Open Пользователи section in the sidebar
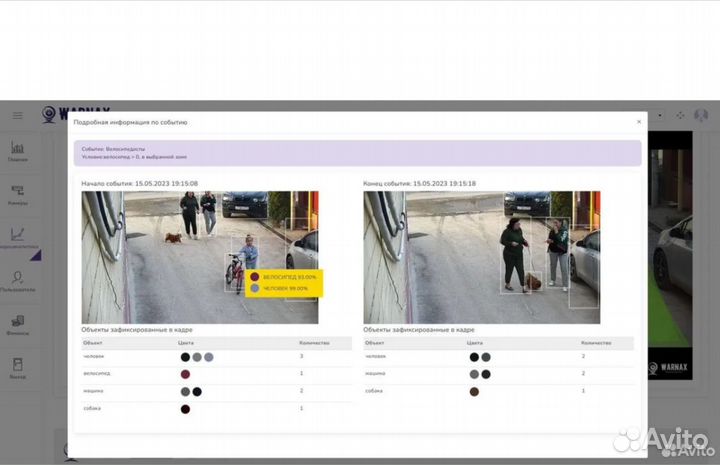This screenshot has width=720, height=465. (x=17, y=281)
